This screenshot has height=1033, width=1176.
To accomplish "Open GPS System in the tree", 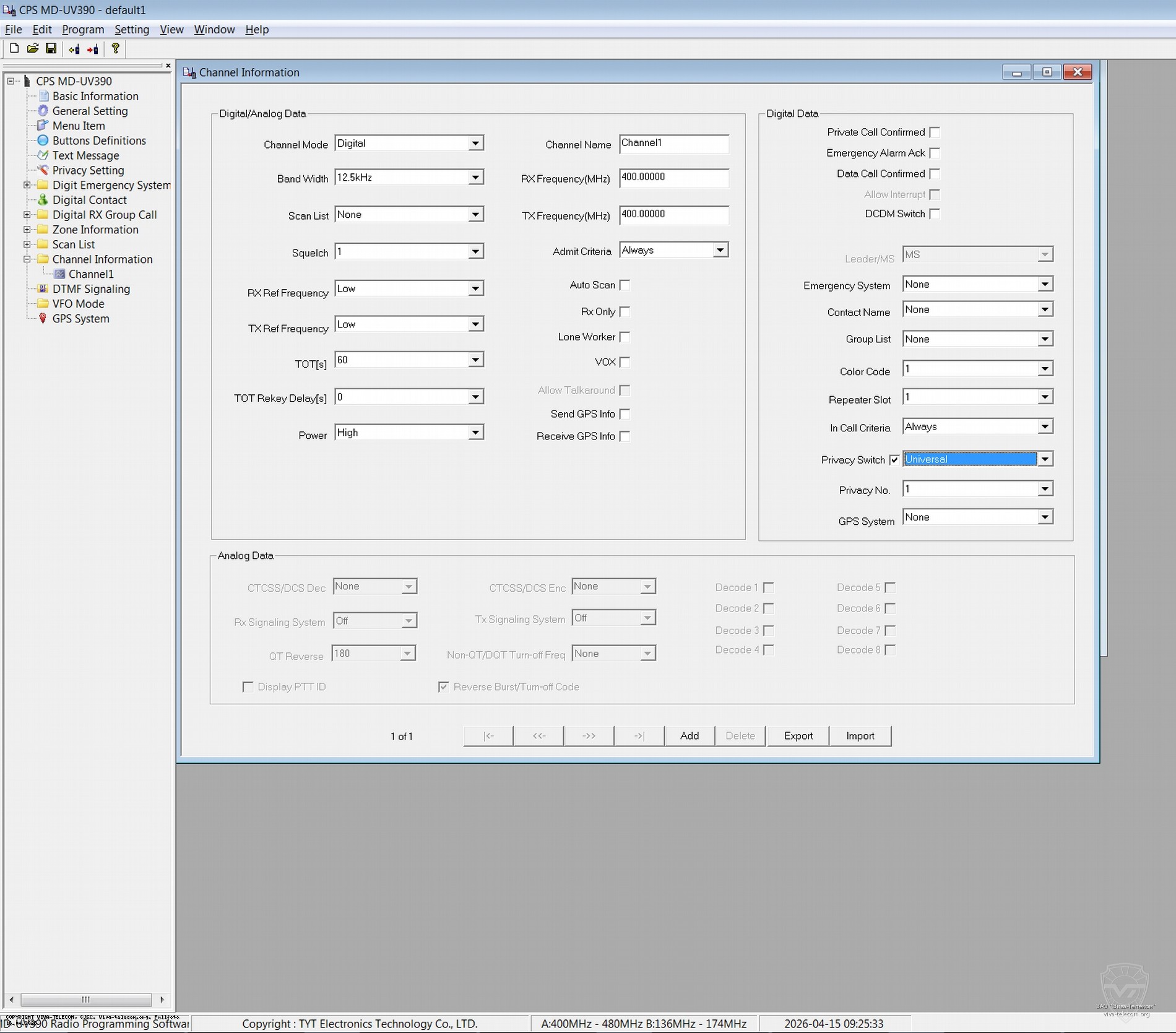I will tap(80, 319).
